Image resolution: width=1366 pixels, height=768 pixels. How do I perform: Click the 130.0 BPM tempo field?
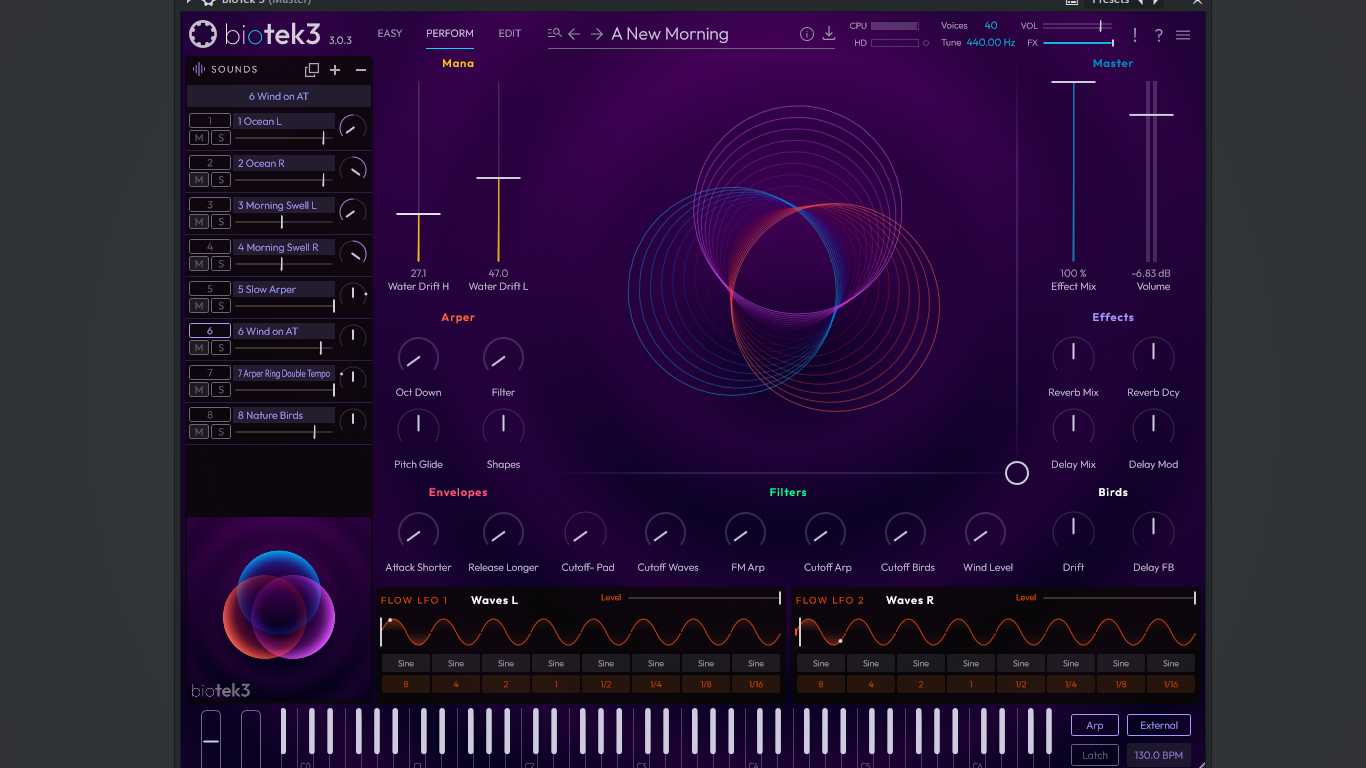tap(1159, 756)
